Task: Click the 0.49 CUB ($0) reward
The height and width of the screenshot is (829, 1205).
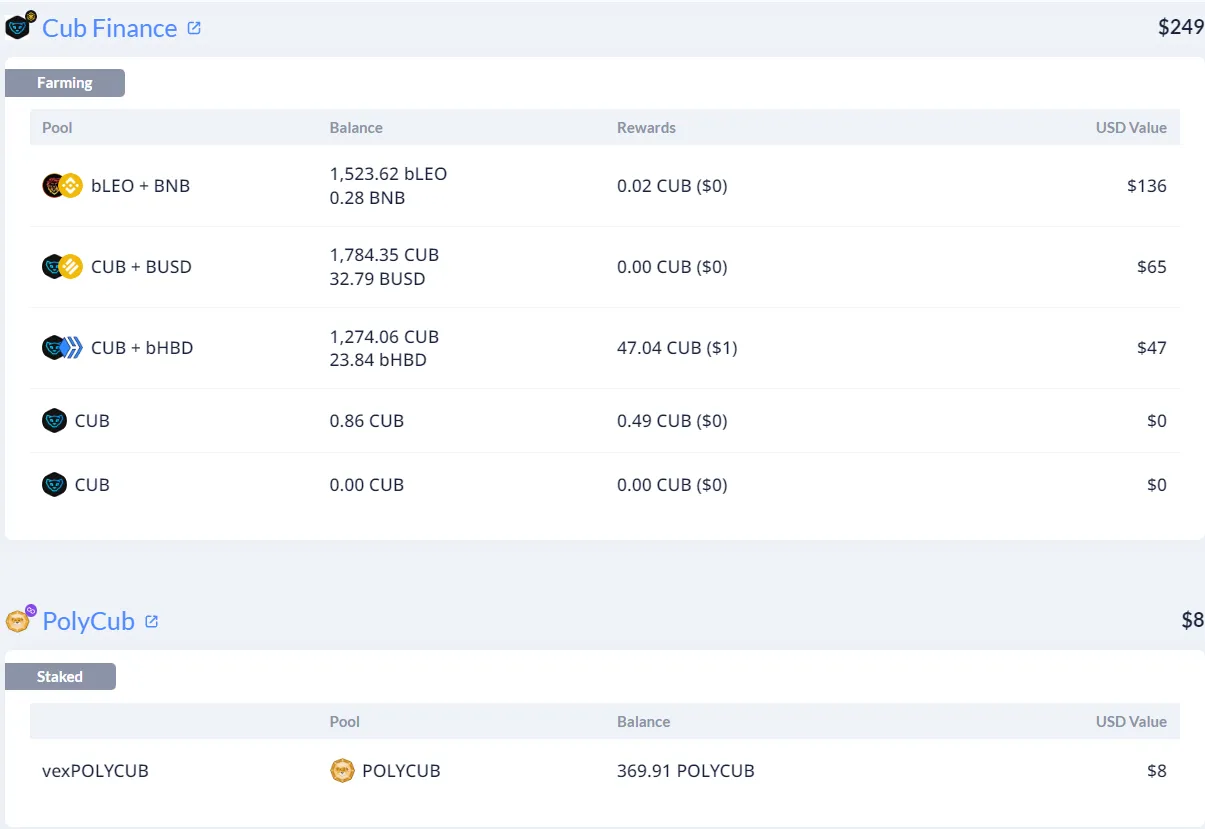Action: (672, 421)
